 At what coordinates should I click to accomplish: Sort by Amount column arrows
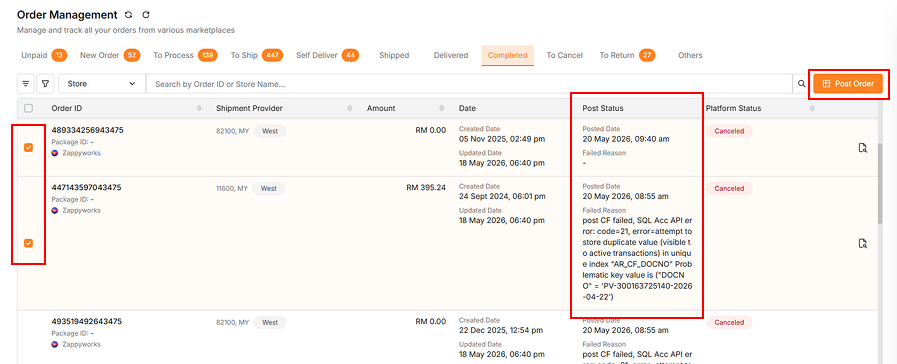[442, 108]
